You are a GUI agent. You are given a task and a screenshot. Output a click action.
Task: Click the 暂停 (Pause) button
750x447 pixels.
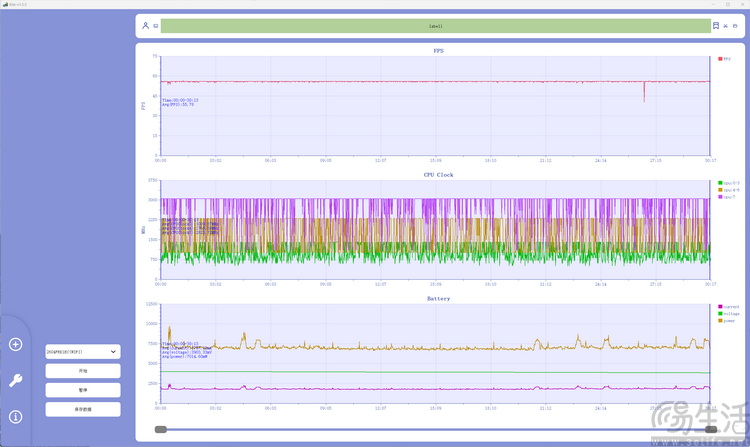point(82,390)
